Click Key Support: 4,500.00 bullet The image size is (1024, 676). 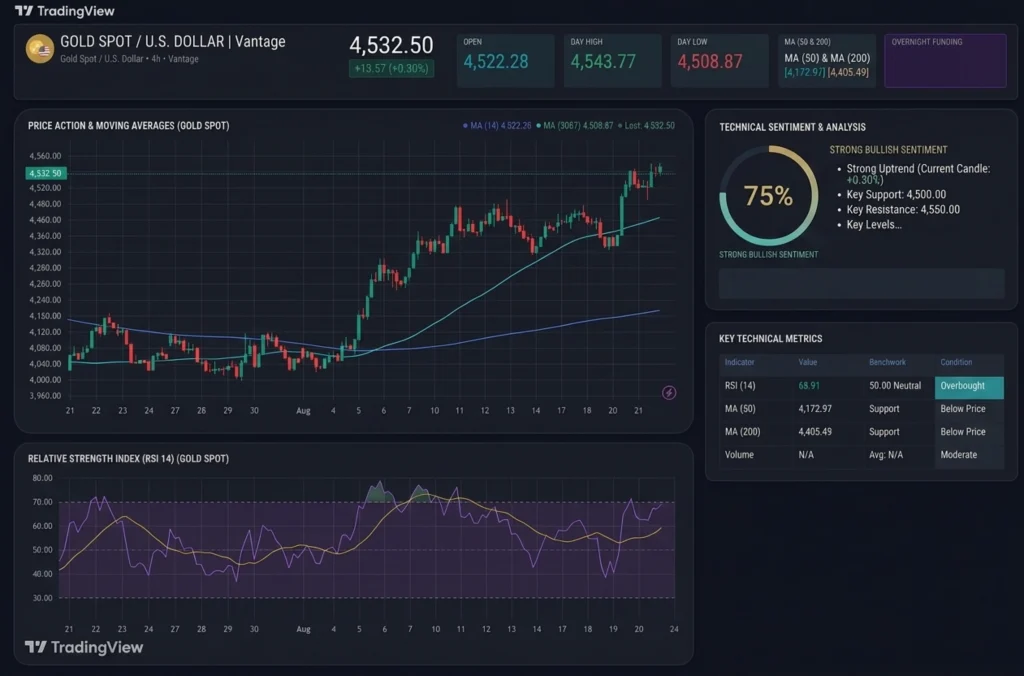pos(896,195)
